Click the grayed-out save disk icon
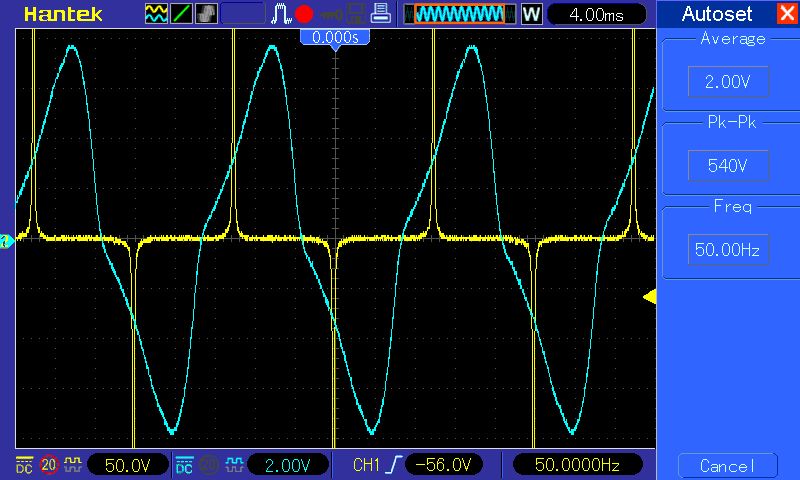 pos(356,14)
